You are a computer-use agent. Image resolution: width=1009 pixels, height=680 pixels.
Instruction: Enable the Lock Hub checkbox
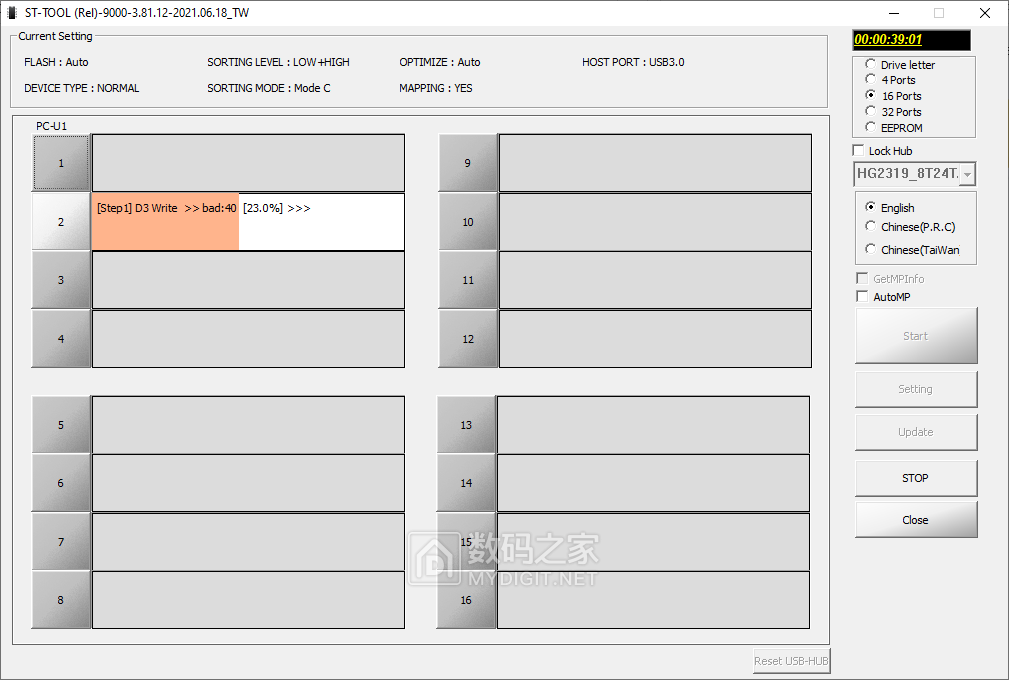(x=859, y=151)
